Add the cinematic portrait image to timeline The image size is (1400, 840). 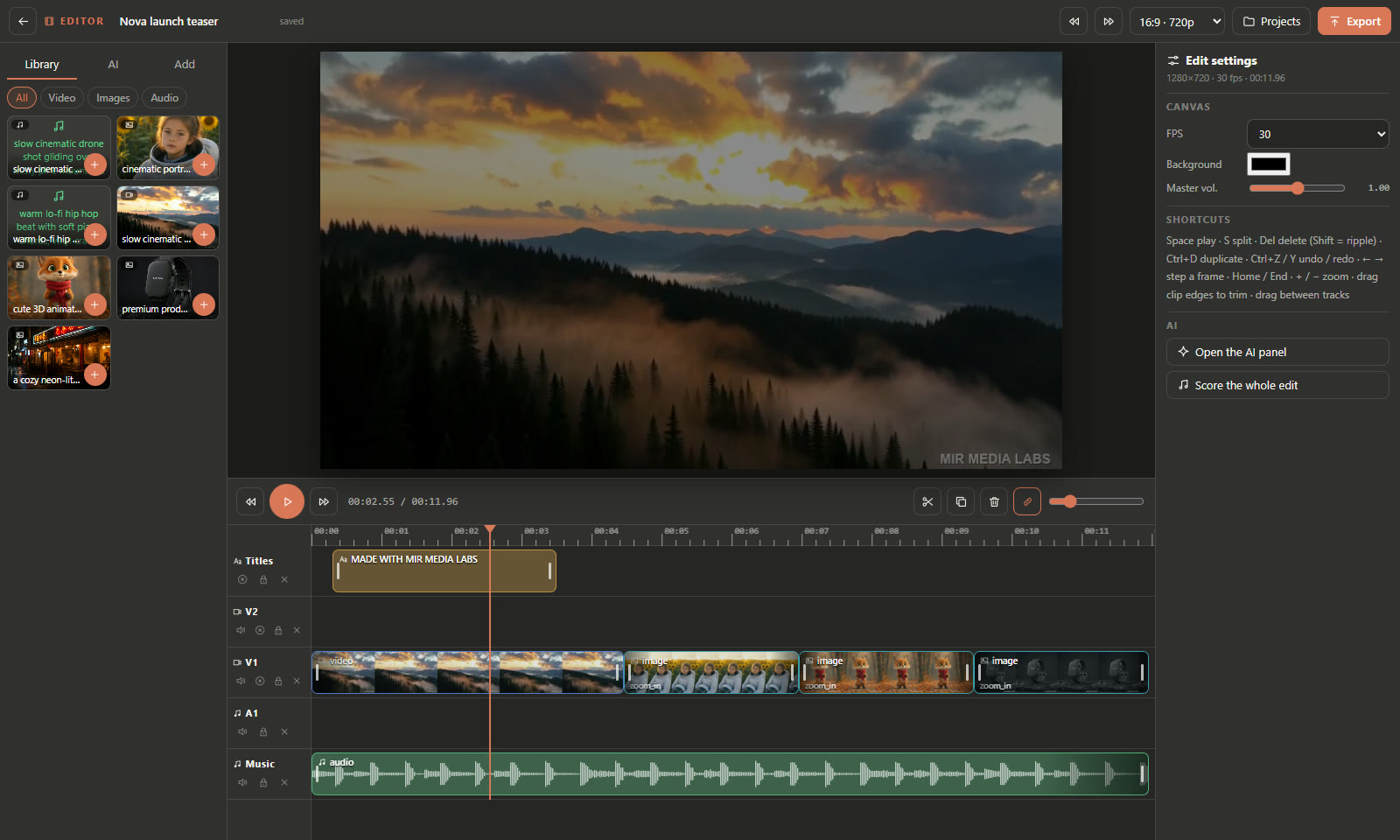(204, 164)
